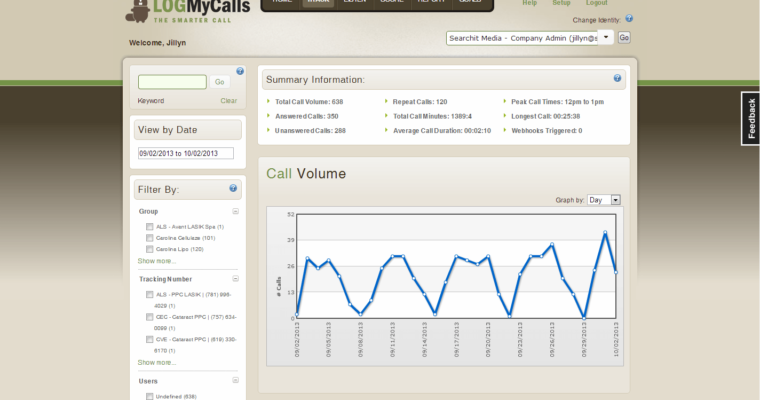This screenshot has height=400, width=760.
Task: Open the Graph by Day dropdown
Action: click(603, 200)
